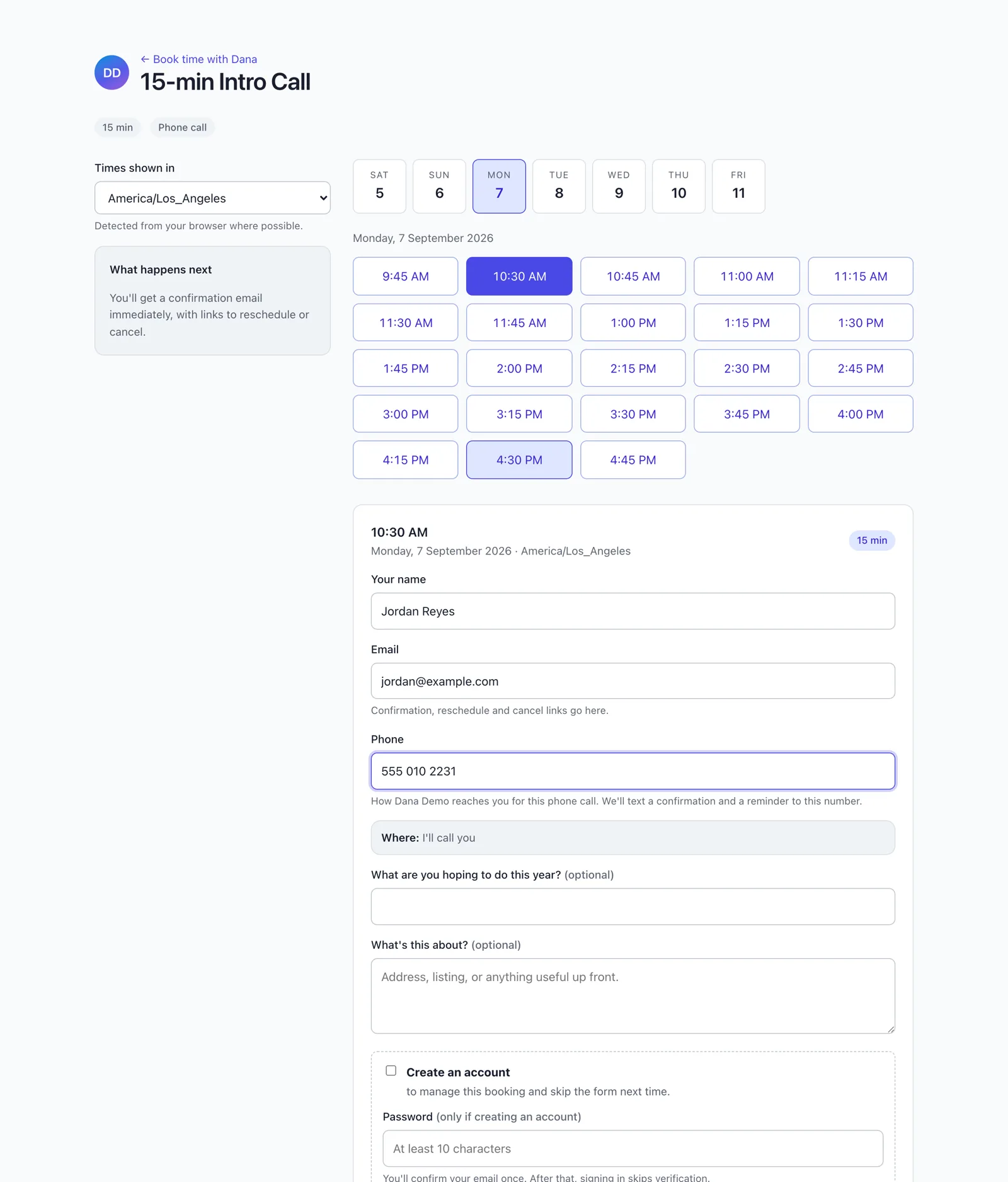Click the hoping to do this year field
The image size is (1008, 1182).
pyautogui.click(x=633, y=907)
